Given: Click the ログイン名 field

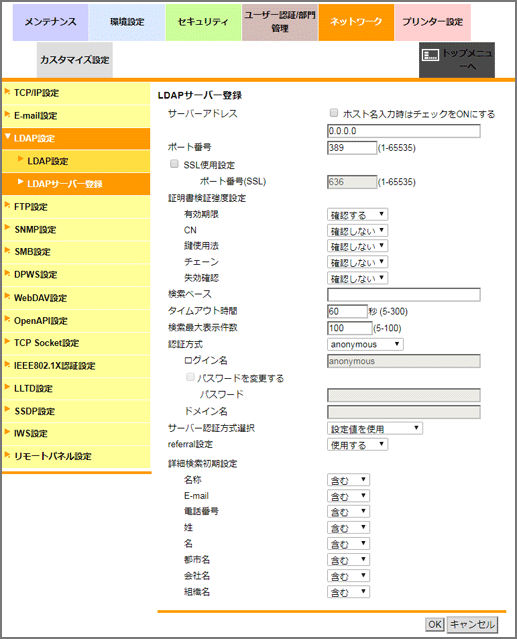Looking at the screenshot, I should (404, 361).
